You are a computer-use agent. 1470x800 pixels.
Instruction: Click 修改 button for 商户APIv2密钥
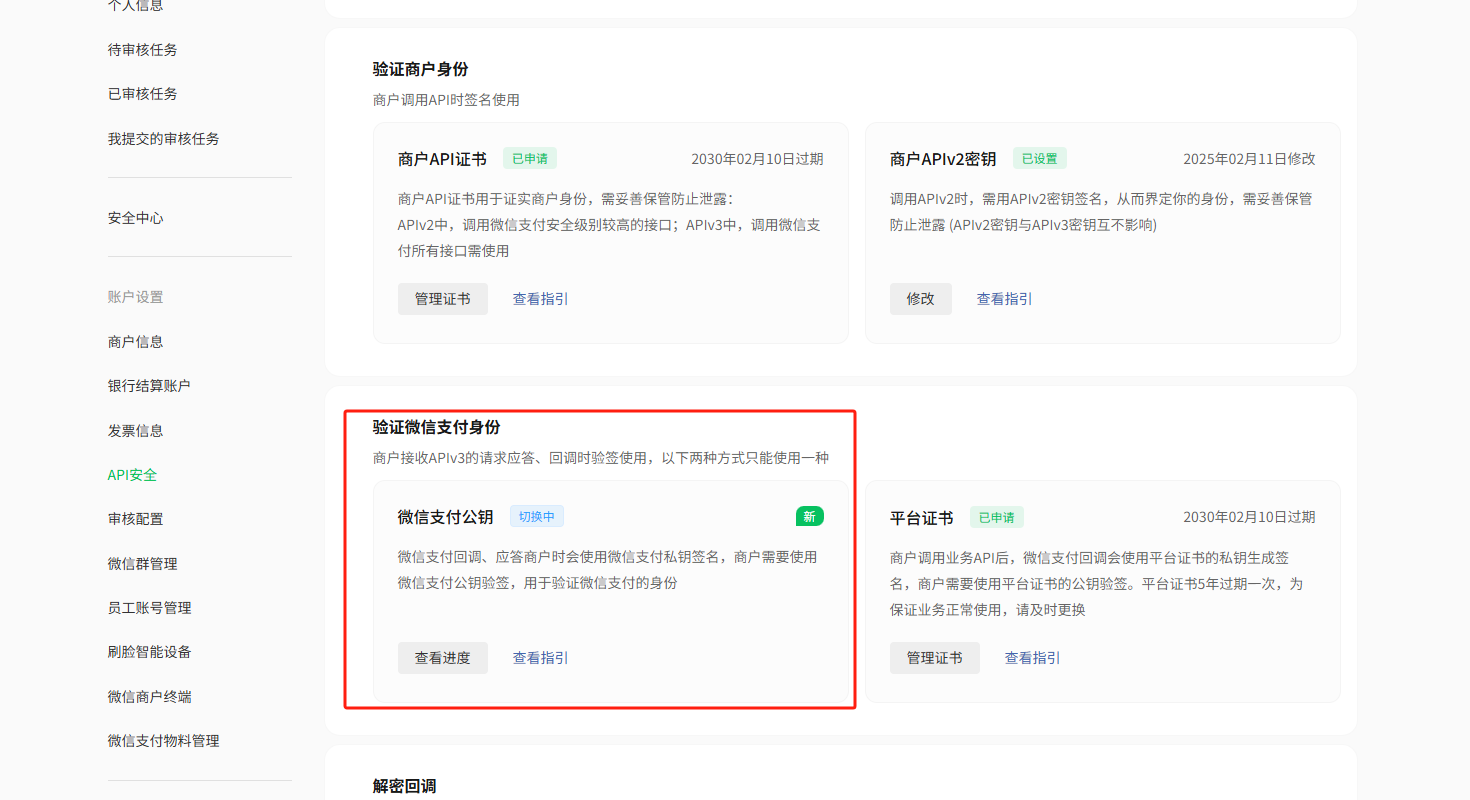[x=920, y=299]
